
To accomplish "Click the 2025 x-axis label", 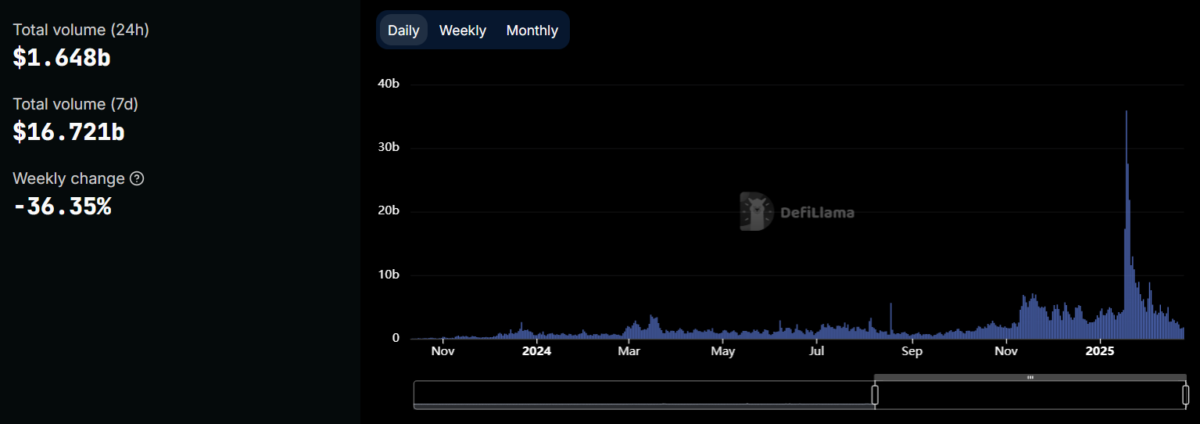I will pos(1100,351).
